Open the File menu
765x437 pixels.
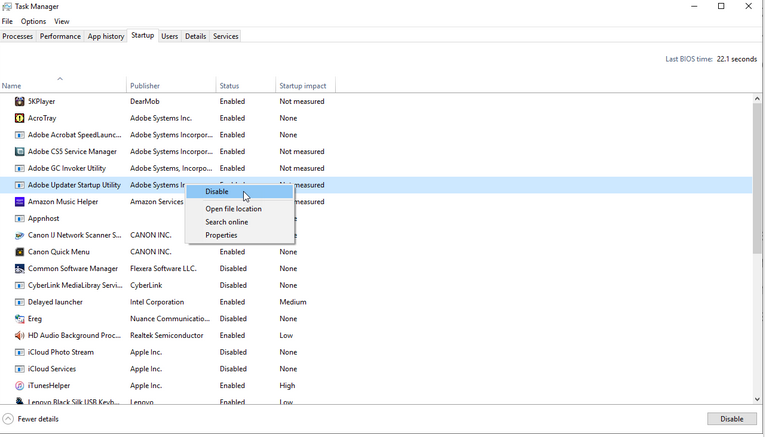(7, 21)
